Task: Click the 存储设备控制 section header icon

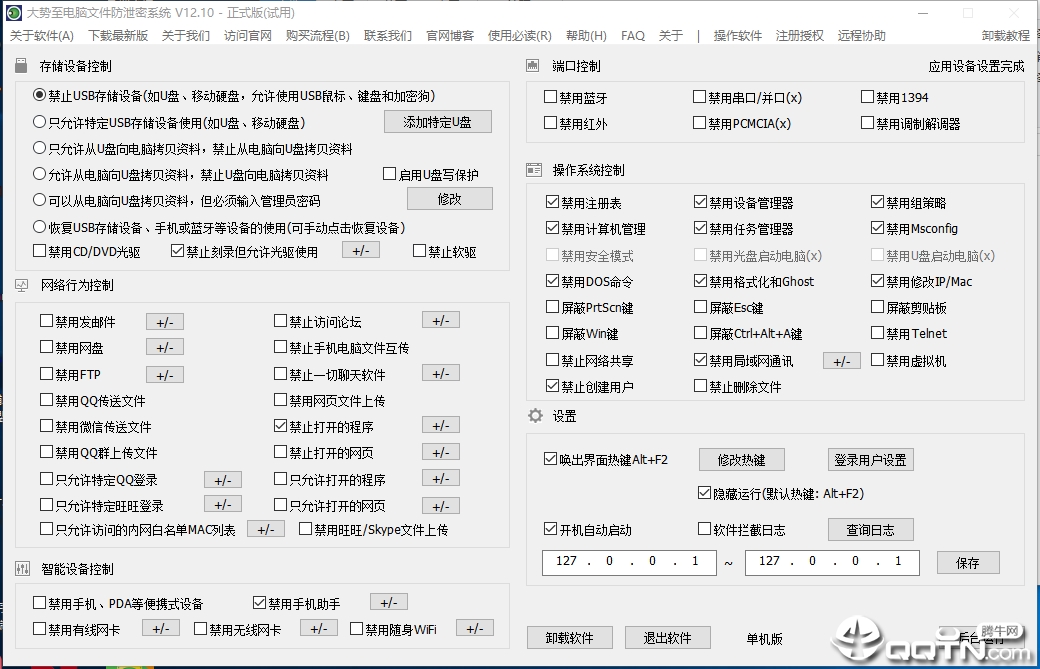Action: click(x=22, y=66)
